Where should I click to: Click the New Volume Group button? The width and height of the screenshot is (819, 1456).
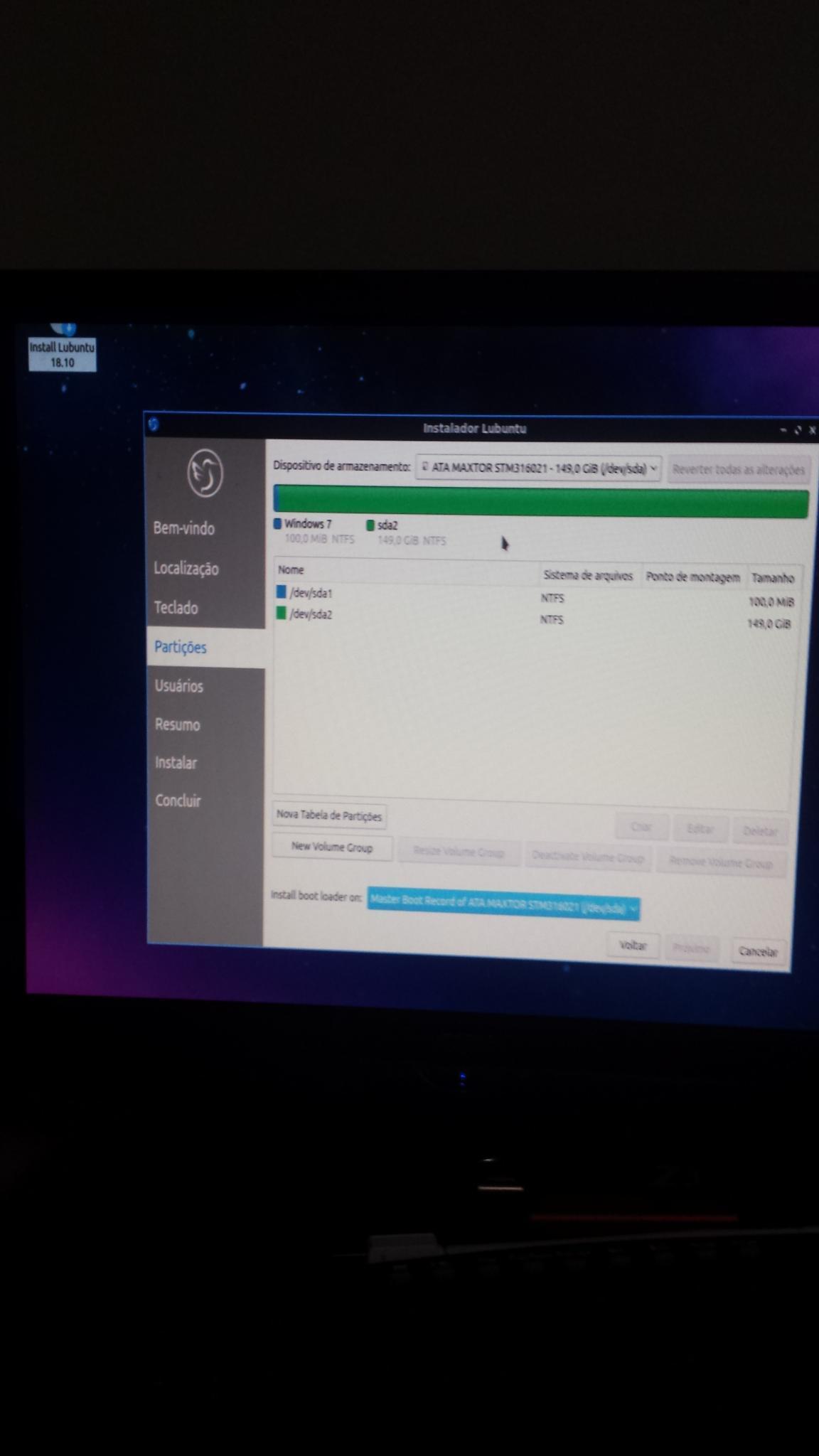coord(332,847)
